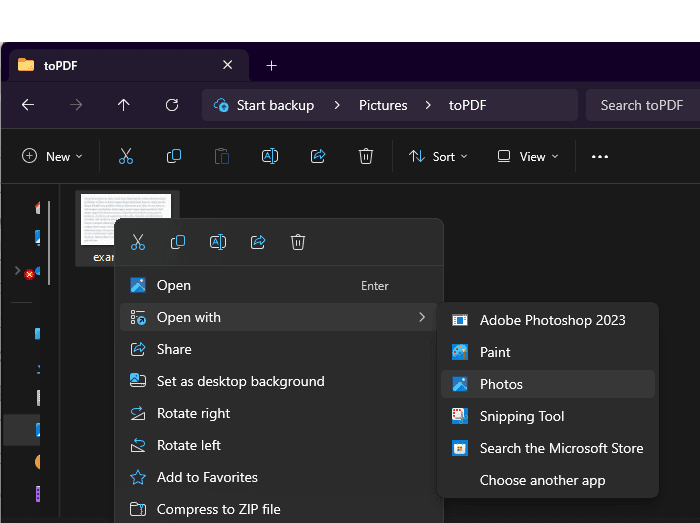This screenshot has height=523, width=700.
Task: Open the See more ellipsis menu
Action: 600,157
